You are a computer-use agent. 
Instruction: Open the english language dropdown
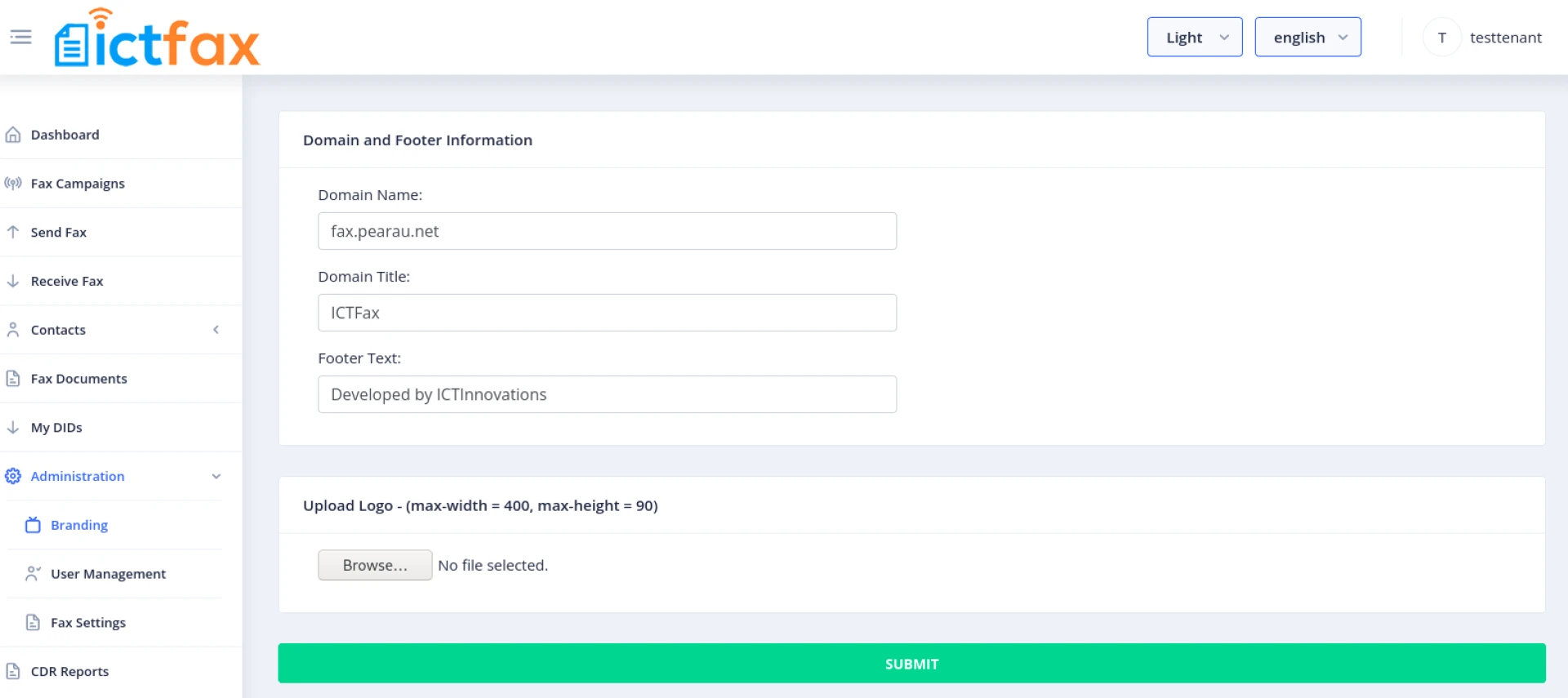[1307, 38]
